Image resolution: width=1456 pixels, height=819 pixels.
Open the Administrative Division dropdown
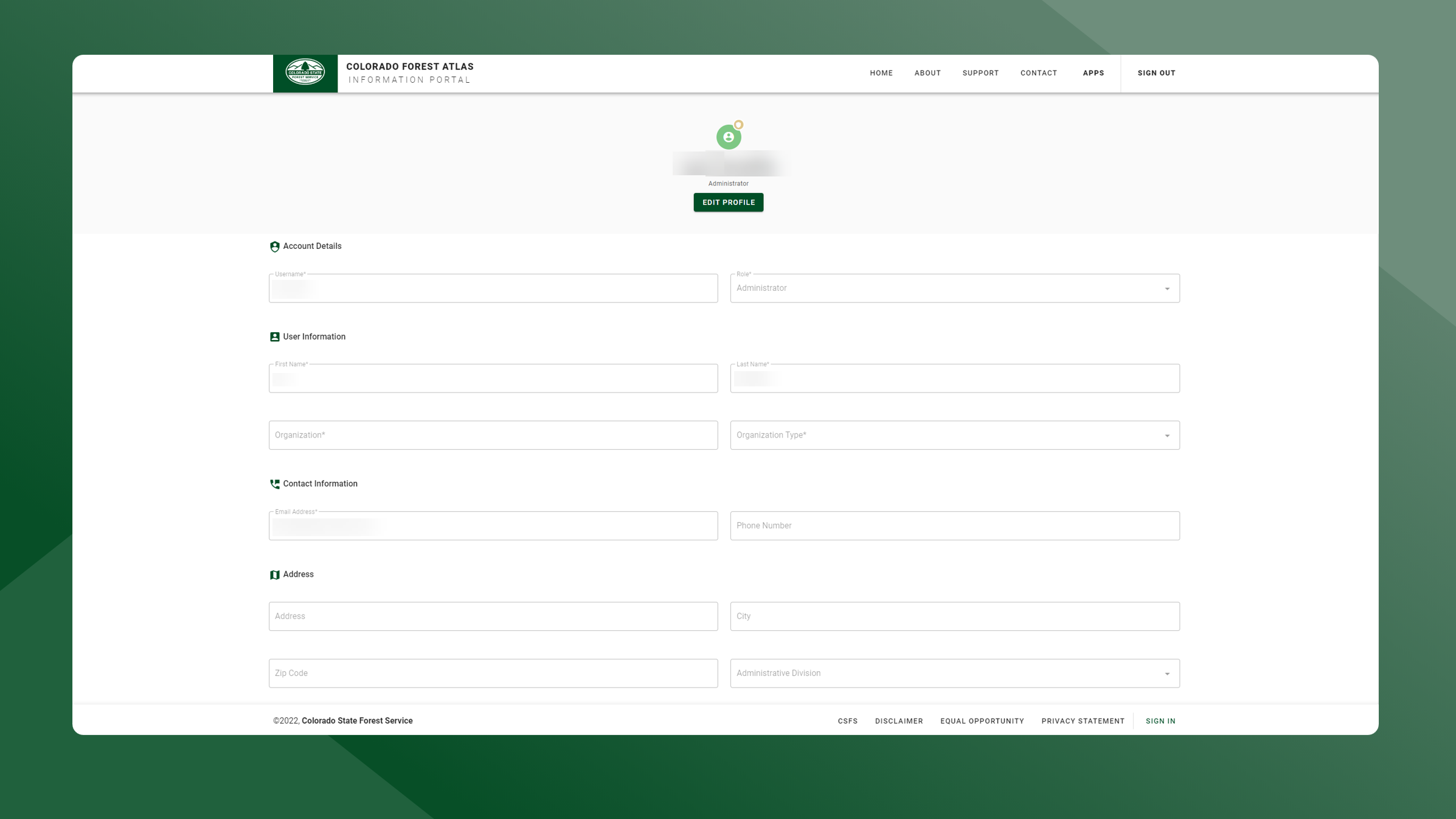click(x=955, y=674)
